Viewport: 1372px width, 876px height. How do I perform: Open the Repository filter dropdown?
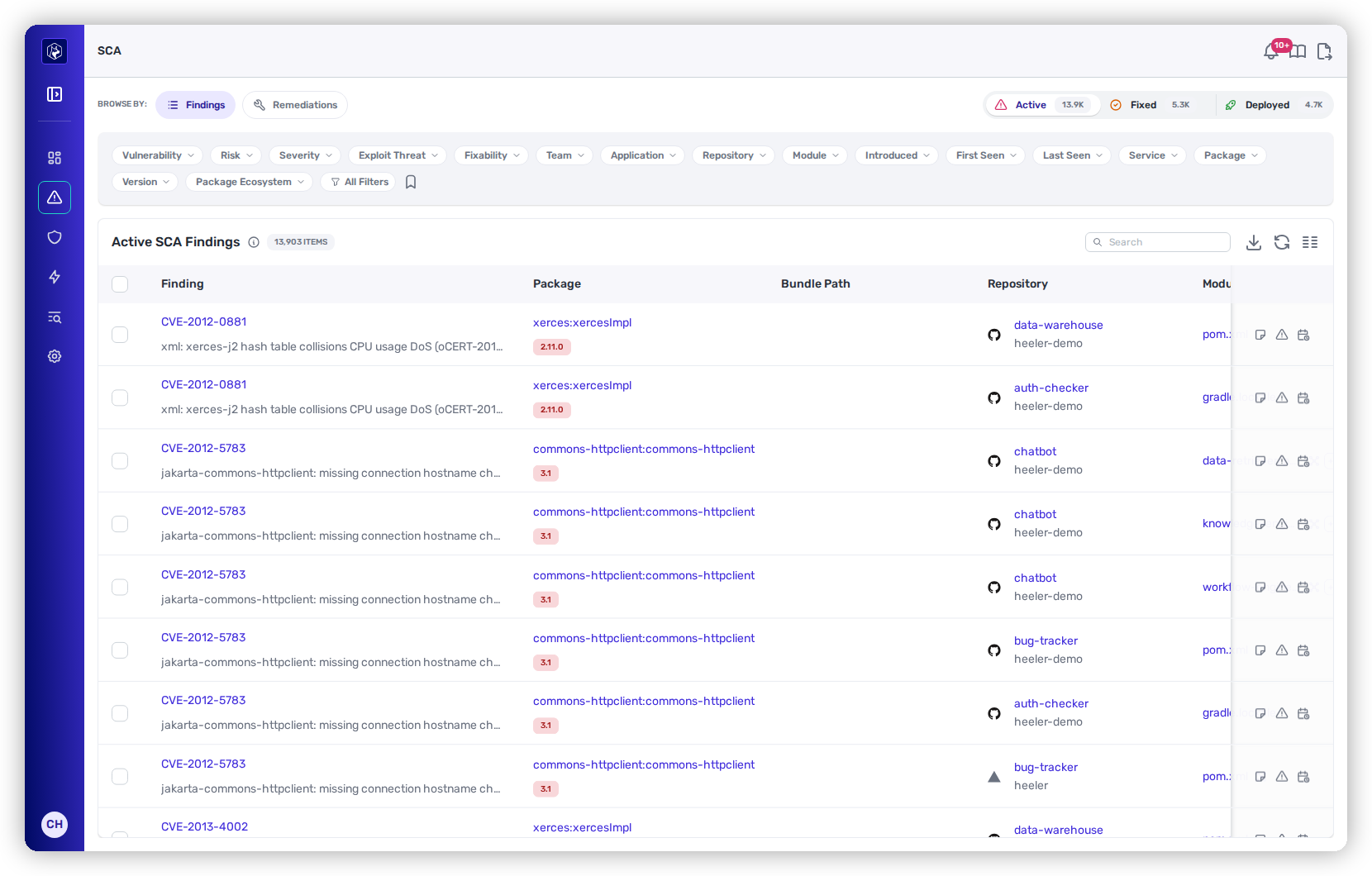(x=733, y=155)
